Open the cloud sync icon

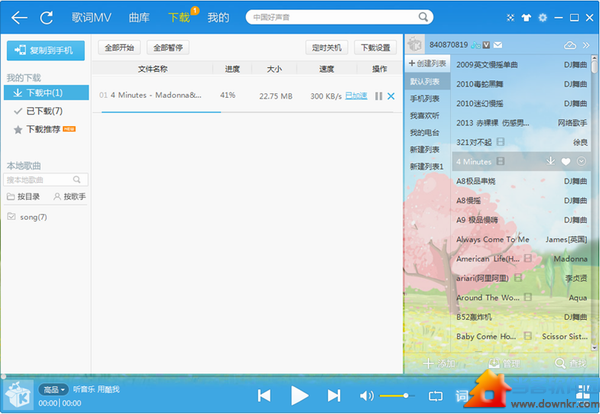click(570, 45)
